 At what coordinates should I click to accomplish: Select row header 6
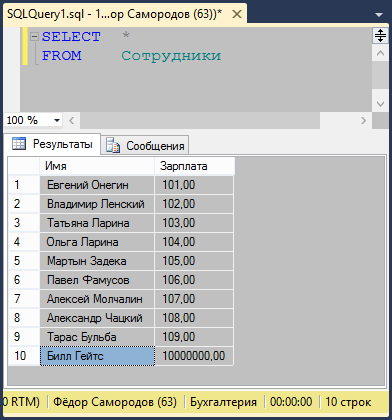(24, 280)
